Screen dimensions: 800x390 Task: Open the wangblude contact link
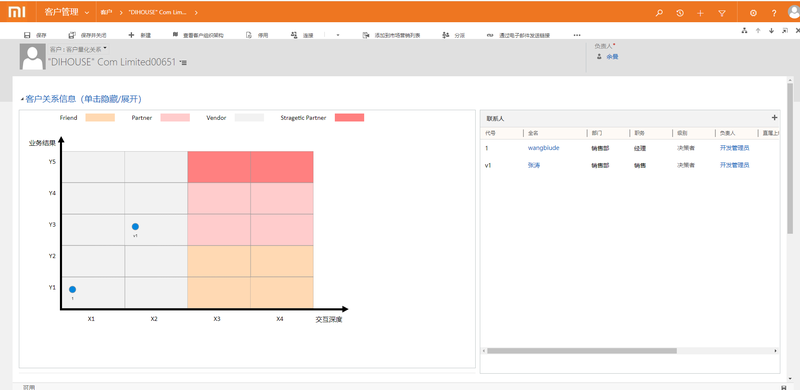click(543, 148)
